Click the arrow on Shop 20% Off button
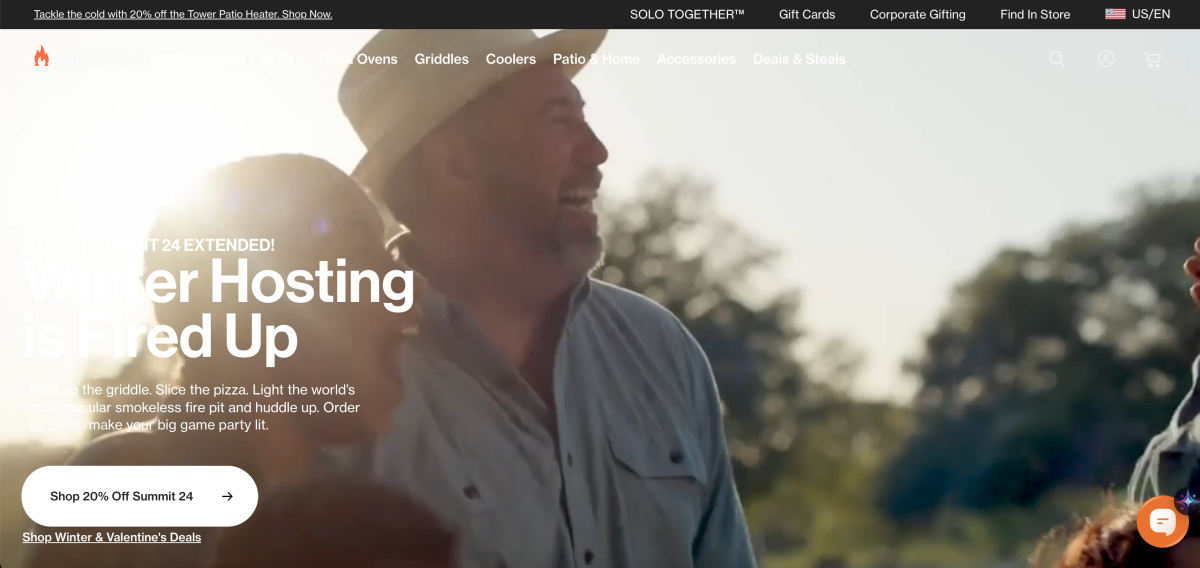The image size is (1200, 568). click(x=227, y=496)
